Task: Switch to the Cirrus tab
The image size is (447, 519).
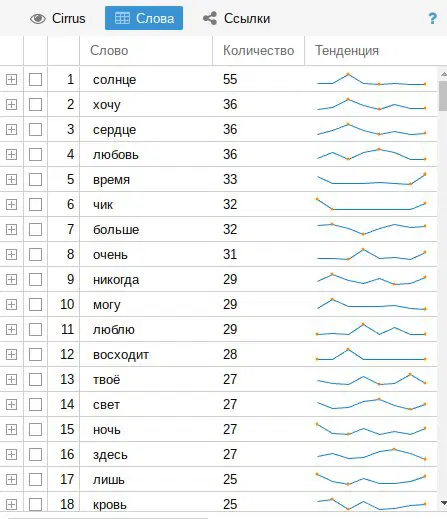Action: click(x=58, y=18)
